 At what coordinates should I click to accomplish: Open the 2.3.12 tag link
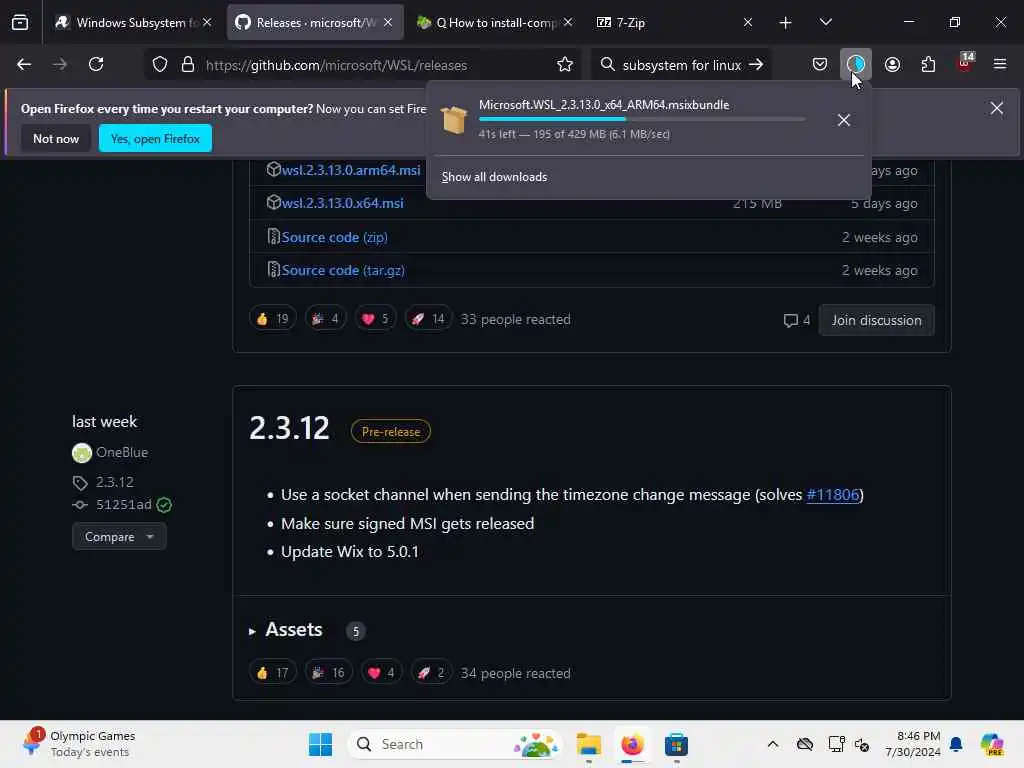pos(115,482)
